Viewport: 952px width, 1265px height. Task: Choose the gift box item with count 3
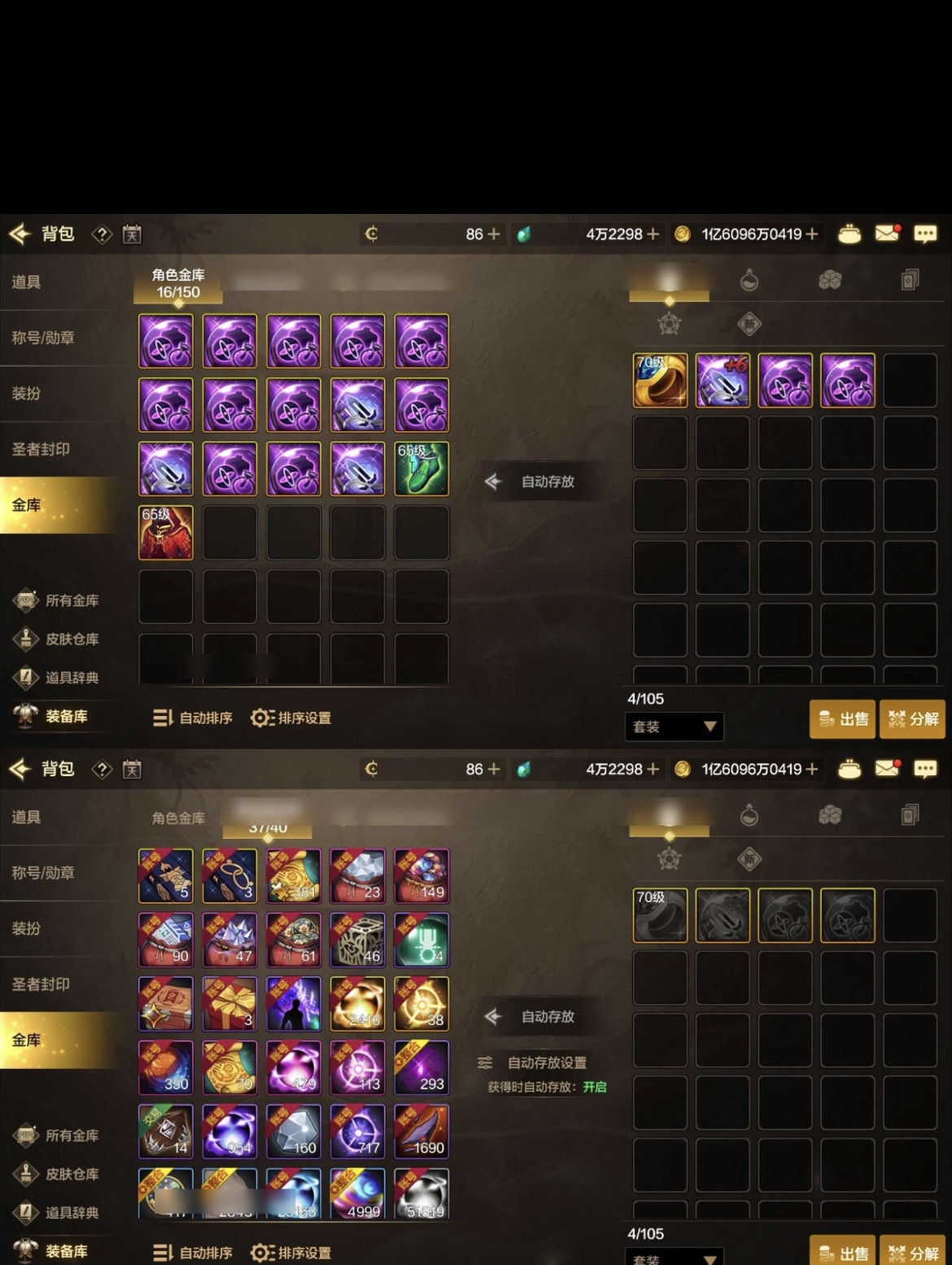[229, 1004]
